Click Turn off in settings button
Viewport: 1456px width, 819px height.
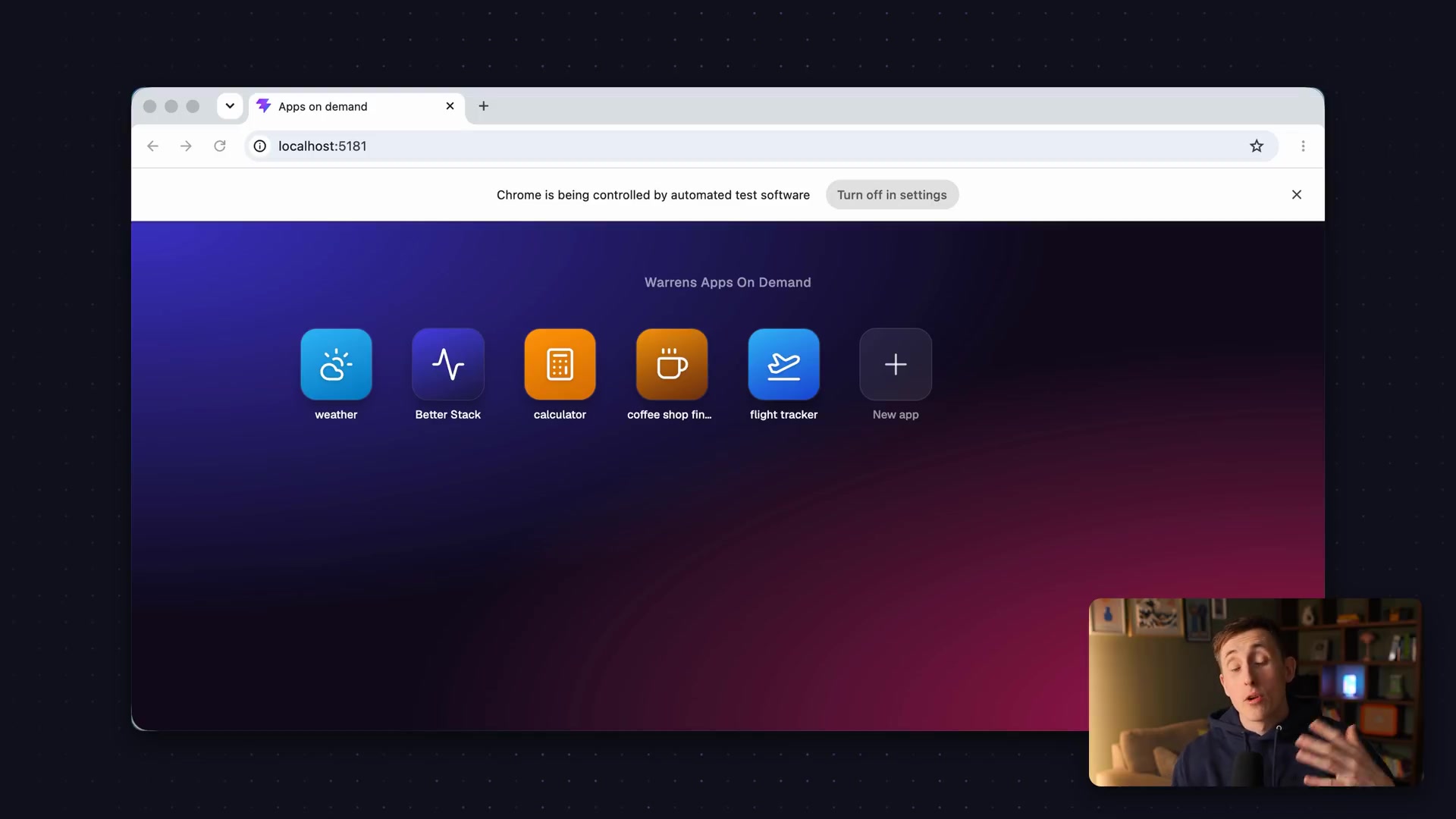[892, 195]
